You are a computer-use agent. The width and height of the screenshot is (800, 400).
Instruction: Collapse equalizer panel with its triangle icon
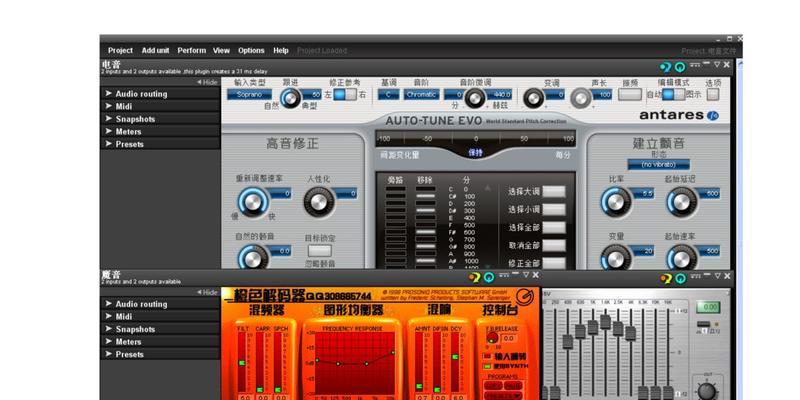click(717, 276)
